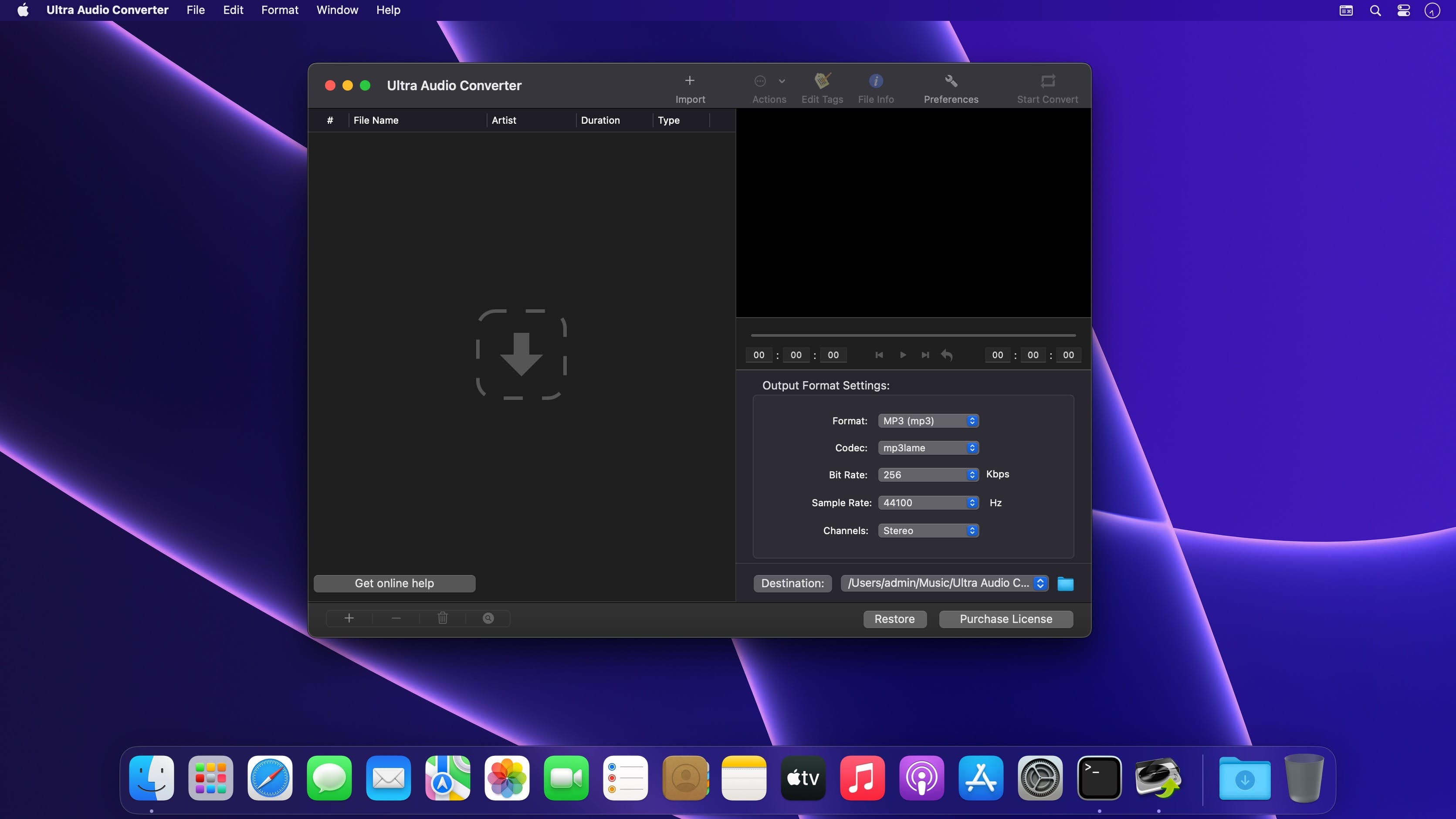This screenshot has width=1456, height=819.
Task: Open Terminal from the Dock
Action: (x=1099, y=778)
